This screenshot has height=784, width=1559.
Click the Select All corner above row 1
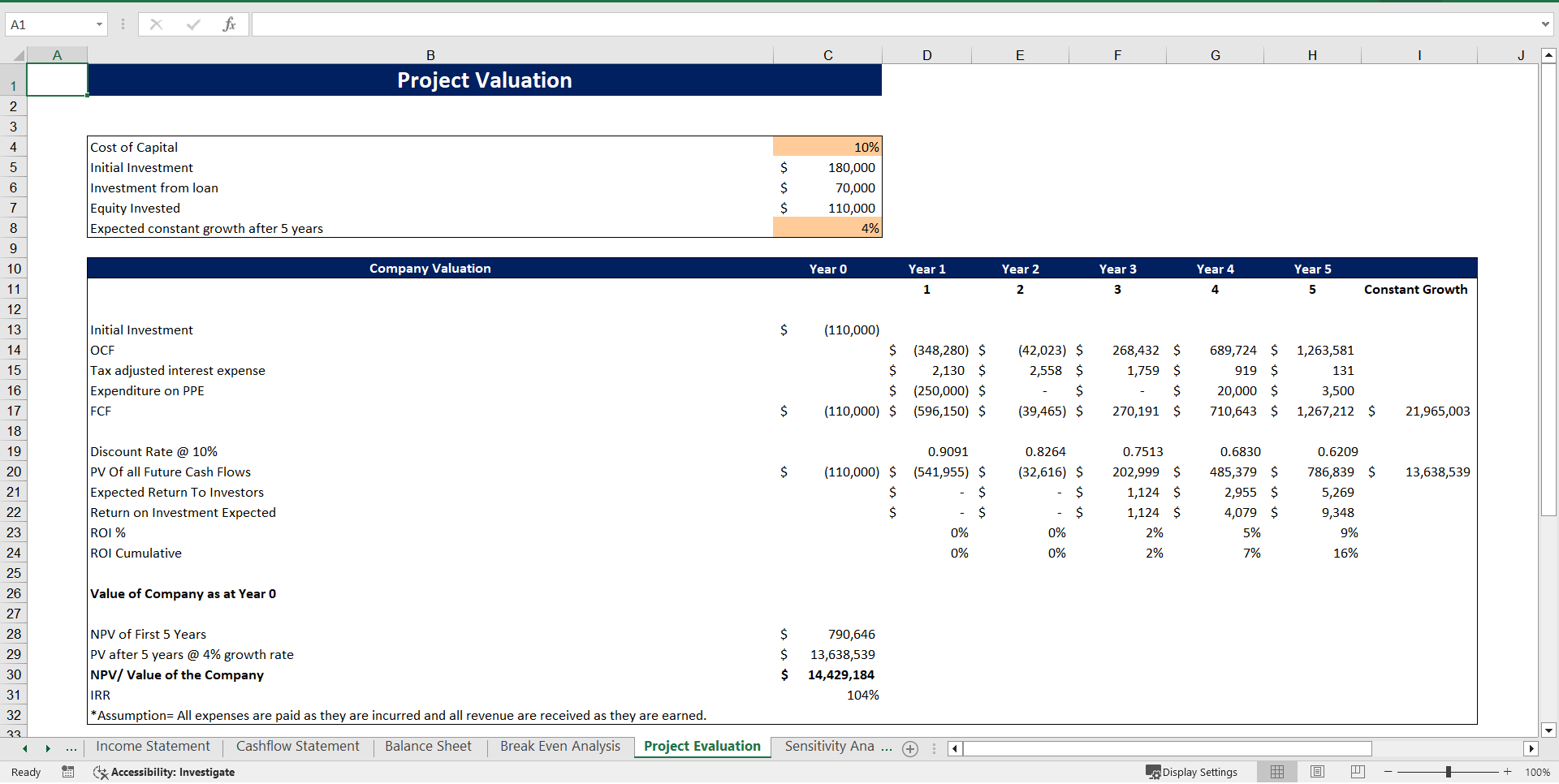(18, 54)
